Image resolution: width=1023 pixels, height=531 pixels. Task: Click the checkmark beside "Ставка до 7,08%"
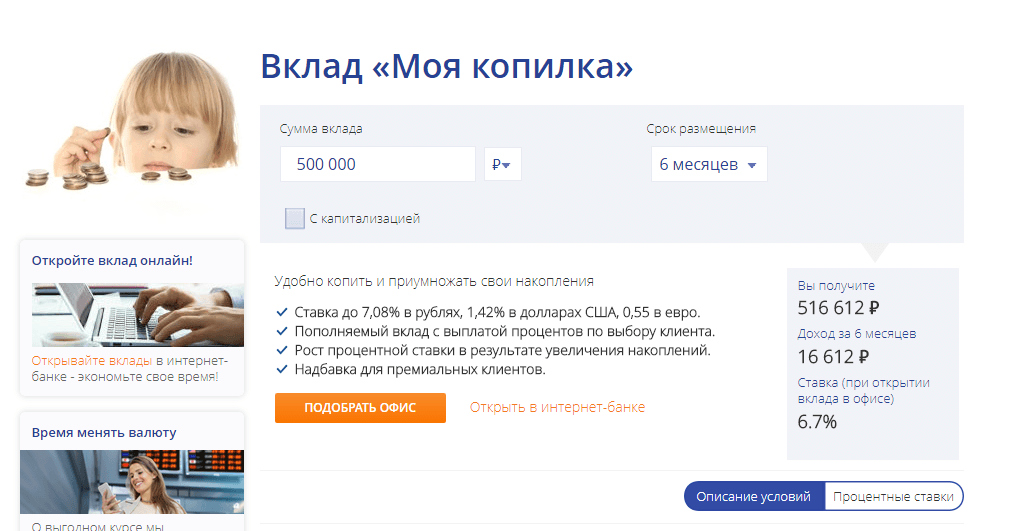pyautogui.click(x=281, y=312)
